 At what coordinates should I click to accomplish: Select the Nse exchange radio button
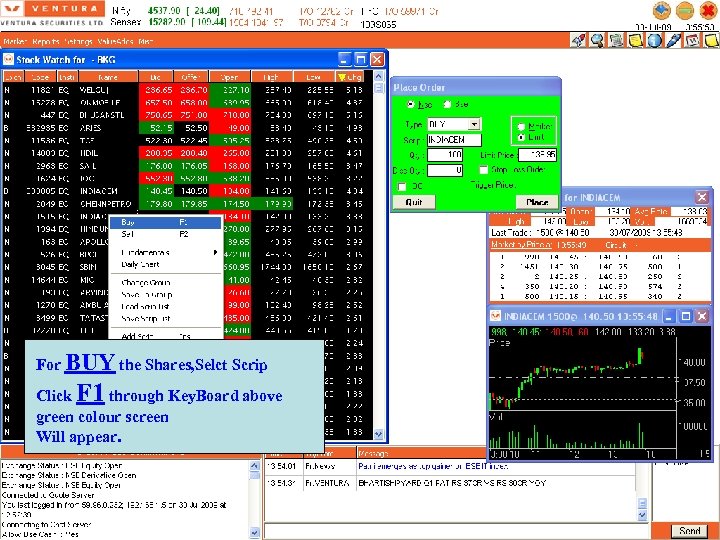click(x=411, y=104)
